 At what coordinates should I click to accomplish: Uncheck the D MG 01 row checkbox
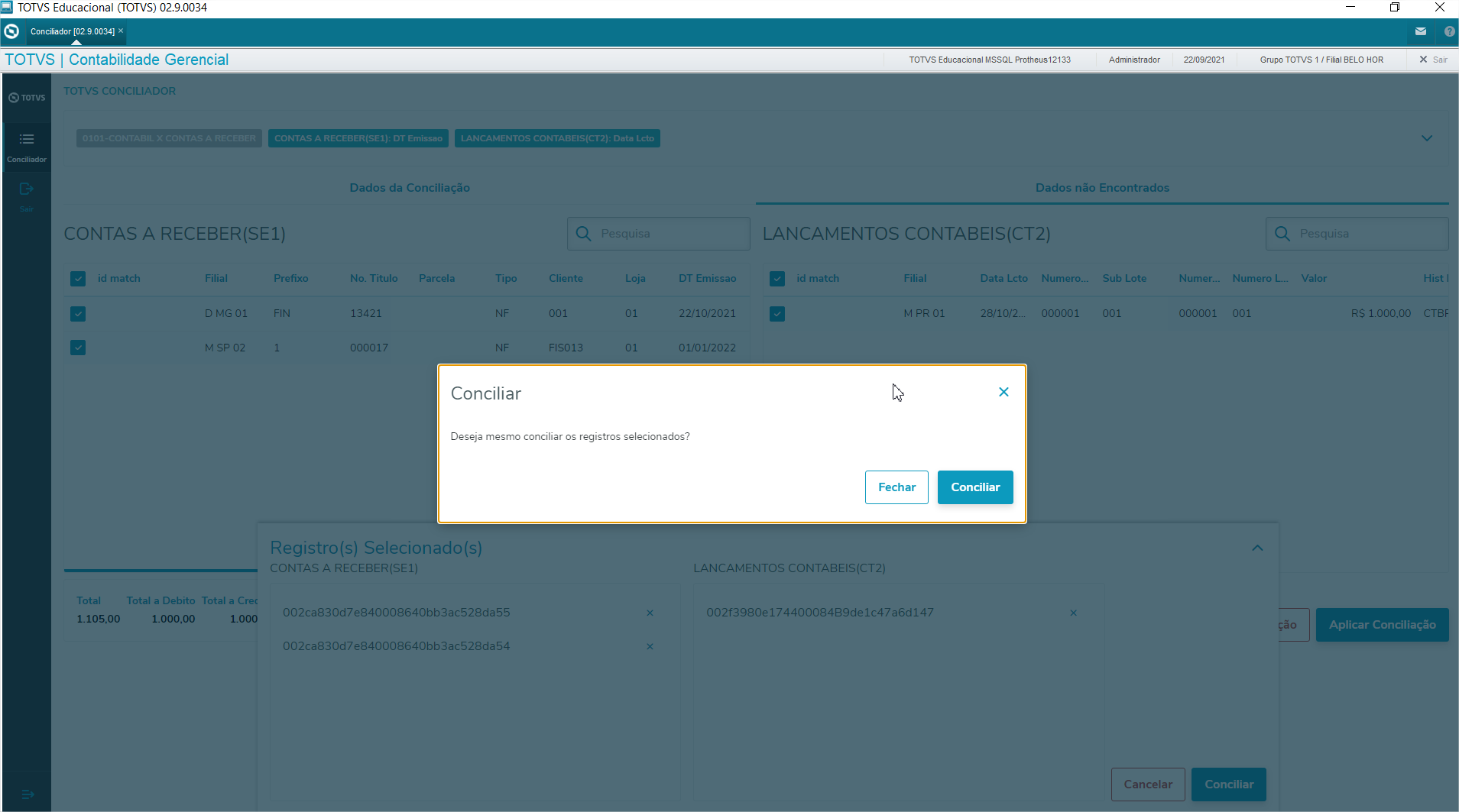click(78, 314)
